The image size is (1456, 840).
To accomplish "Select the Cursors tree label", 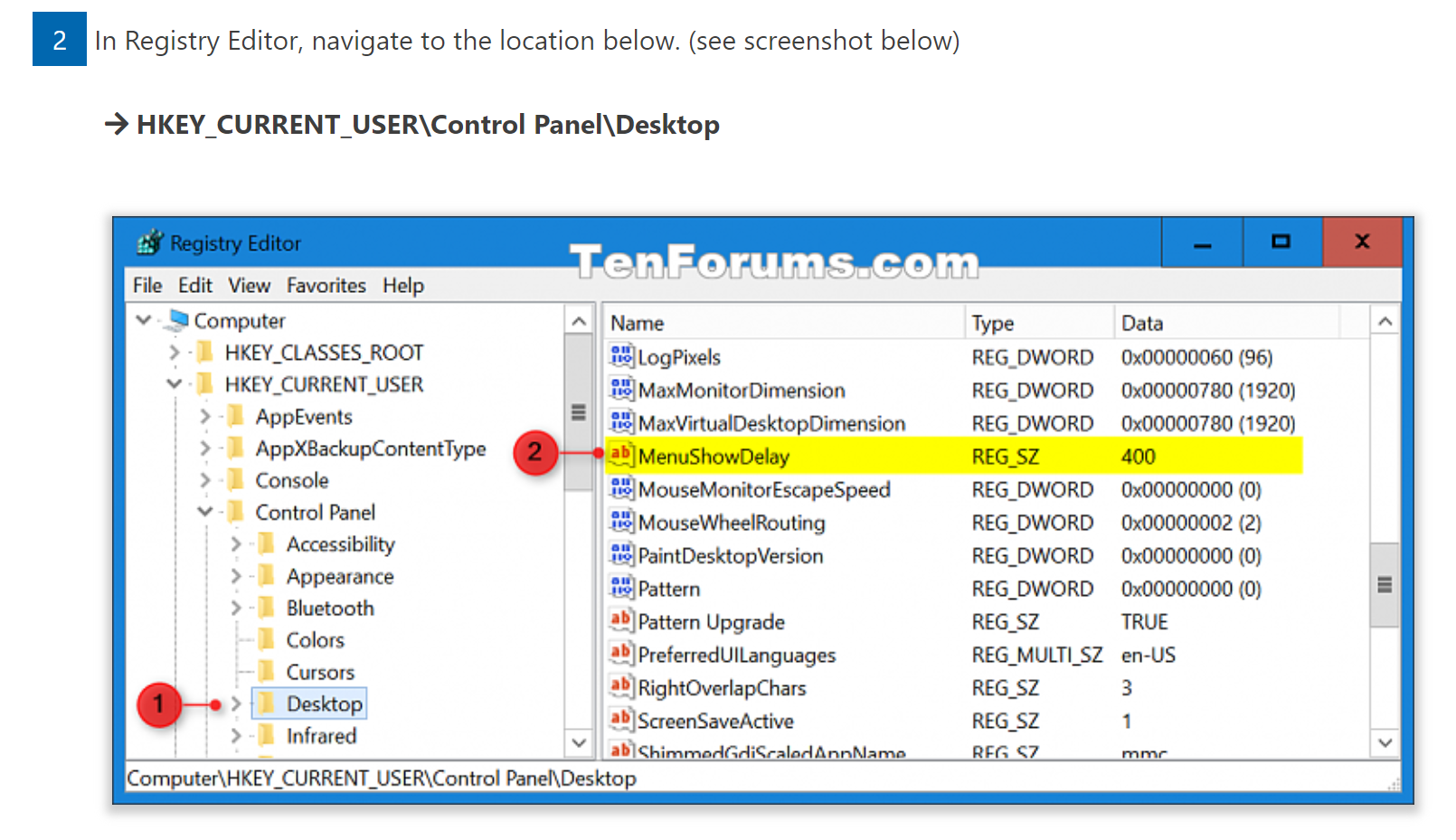I will coord(320,672).
